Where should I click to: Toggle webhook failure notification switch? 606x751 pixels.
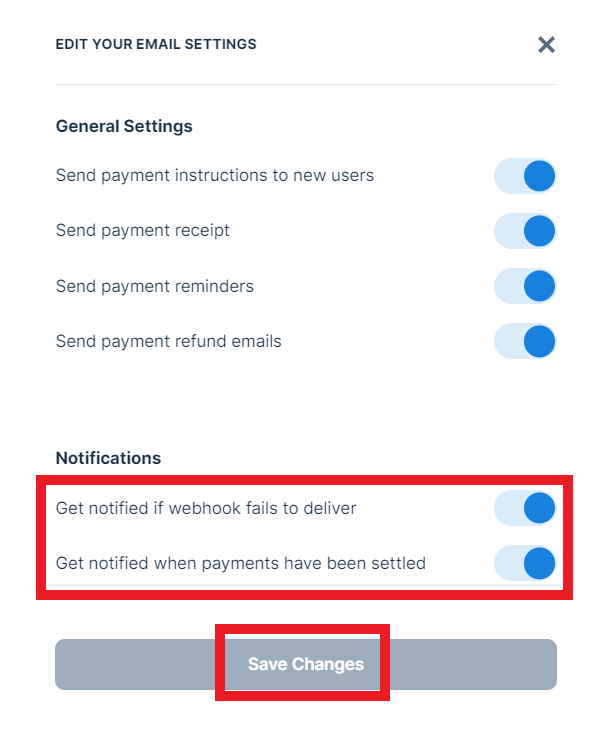(x=525, y=508)
